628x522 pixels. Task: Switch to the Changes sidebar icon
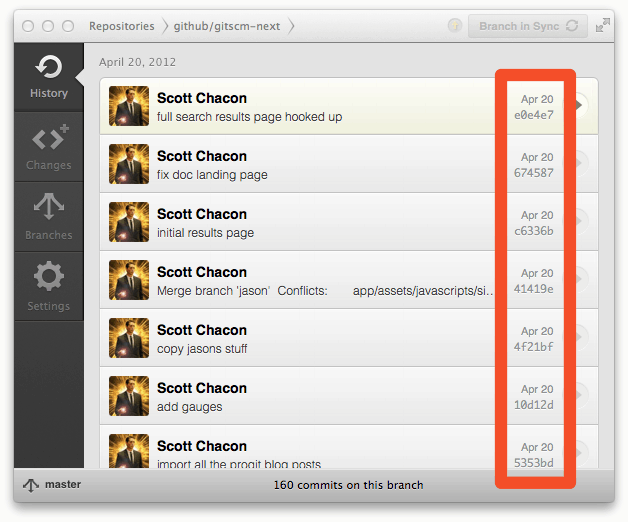pos(49,147)
